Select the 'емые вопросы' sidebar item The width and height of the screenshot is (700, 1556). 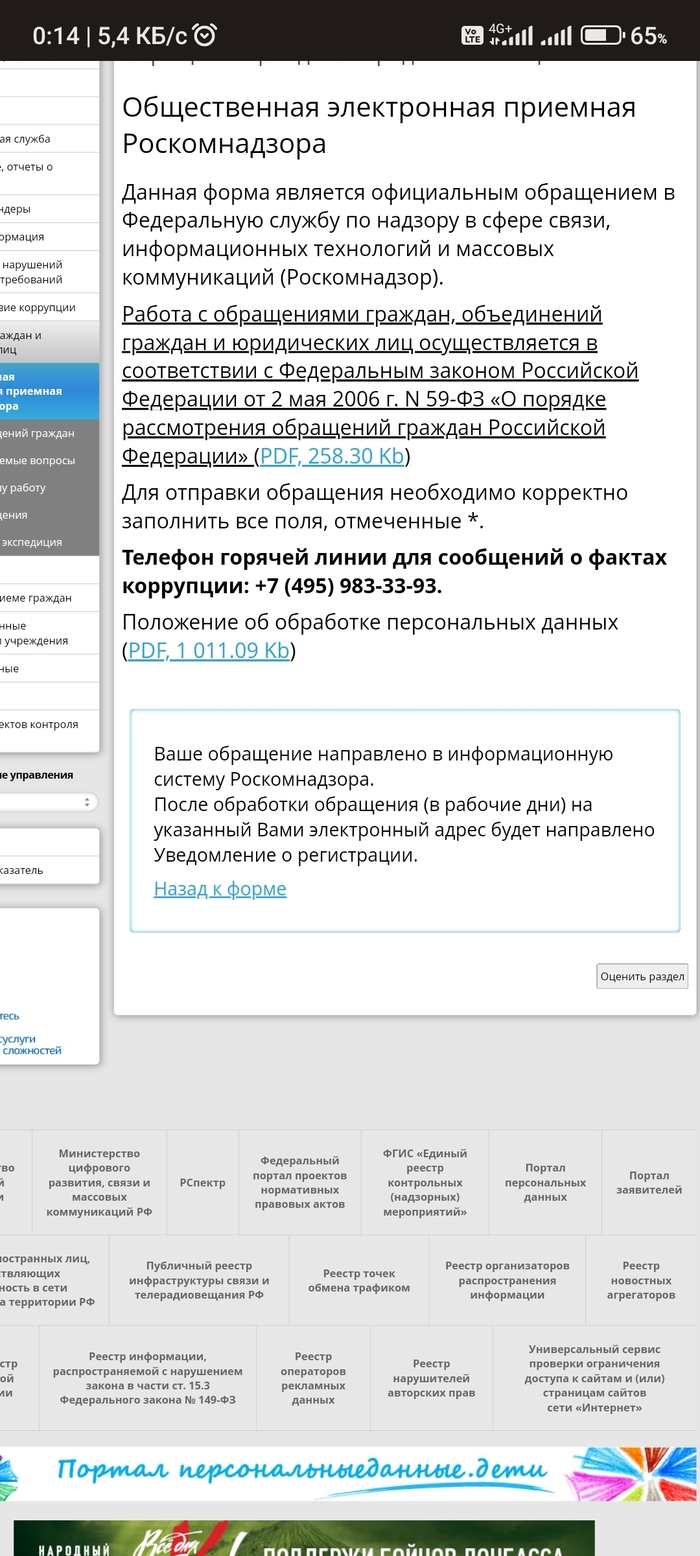[x=49, y=460]
